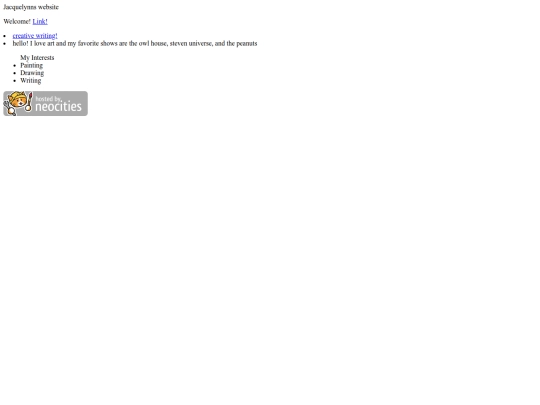540x405 pixels.
Task: Click the cat mascot in Neocities badge
Action: pos(17,103)
